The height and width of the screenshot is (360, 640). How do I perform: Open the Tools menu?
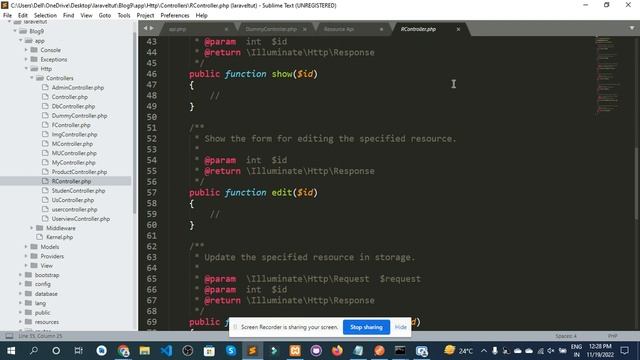pos(124,15)
